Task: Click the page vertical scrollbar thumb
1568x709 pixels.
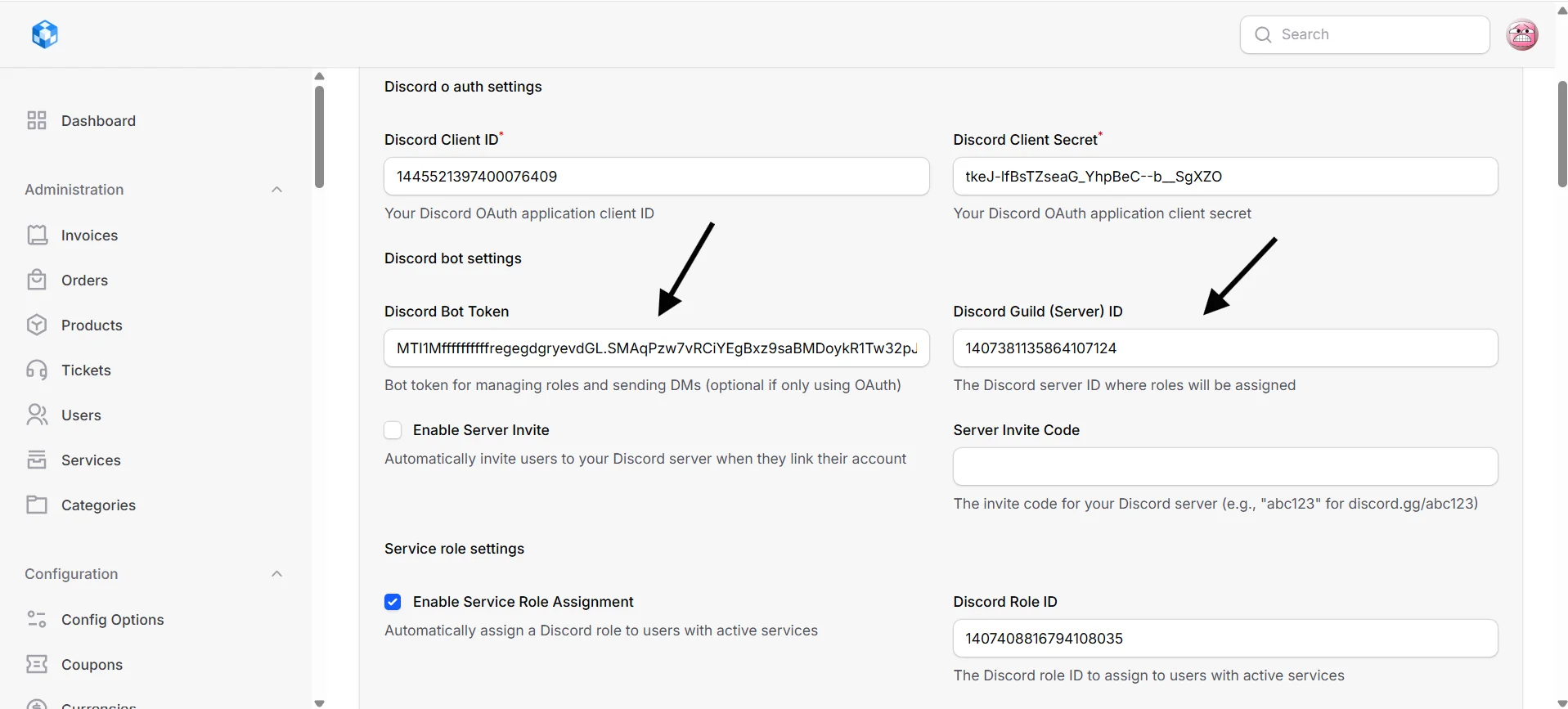Action: [1561, 133]
